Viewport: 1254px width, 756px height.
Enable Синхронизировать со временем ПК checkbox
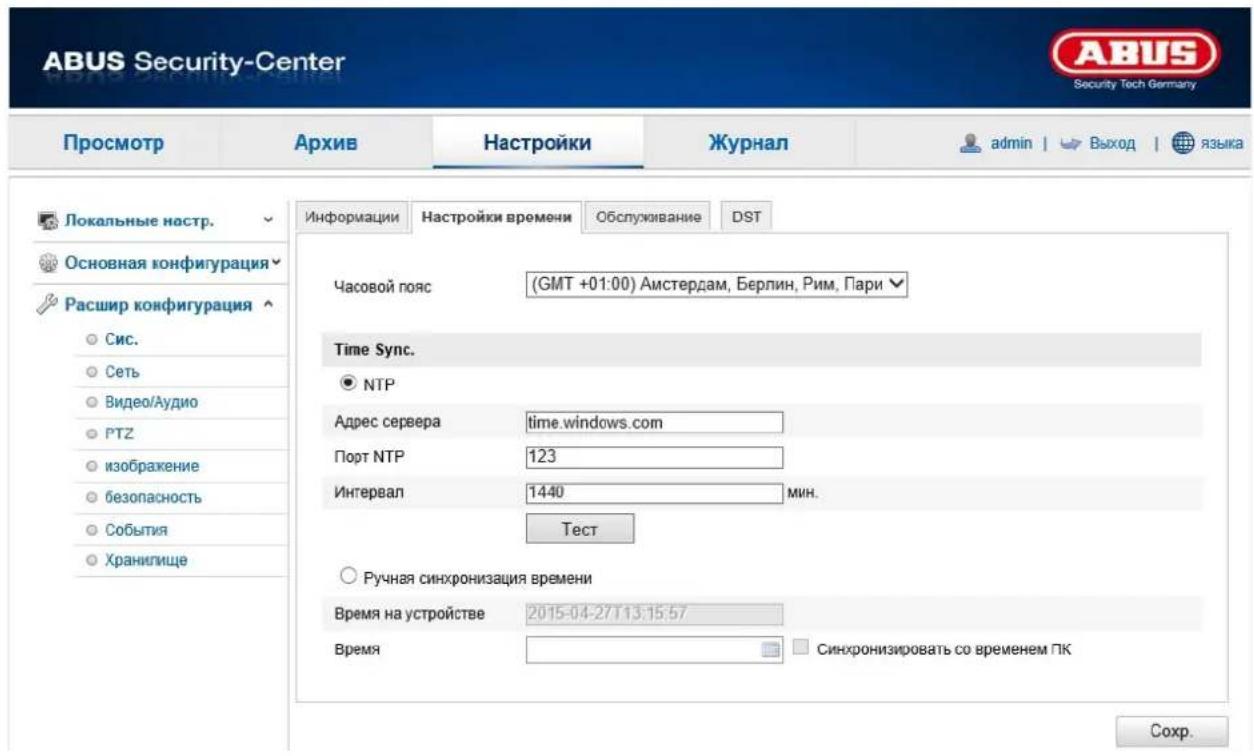800,648
